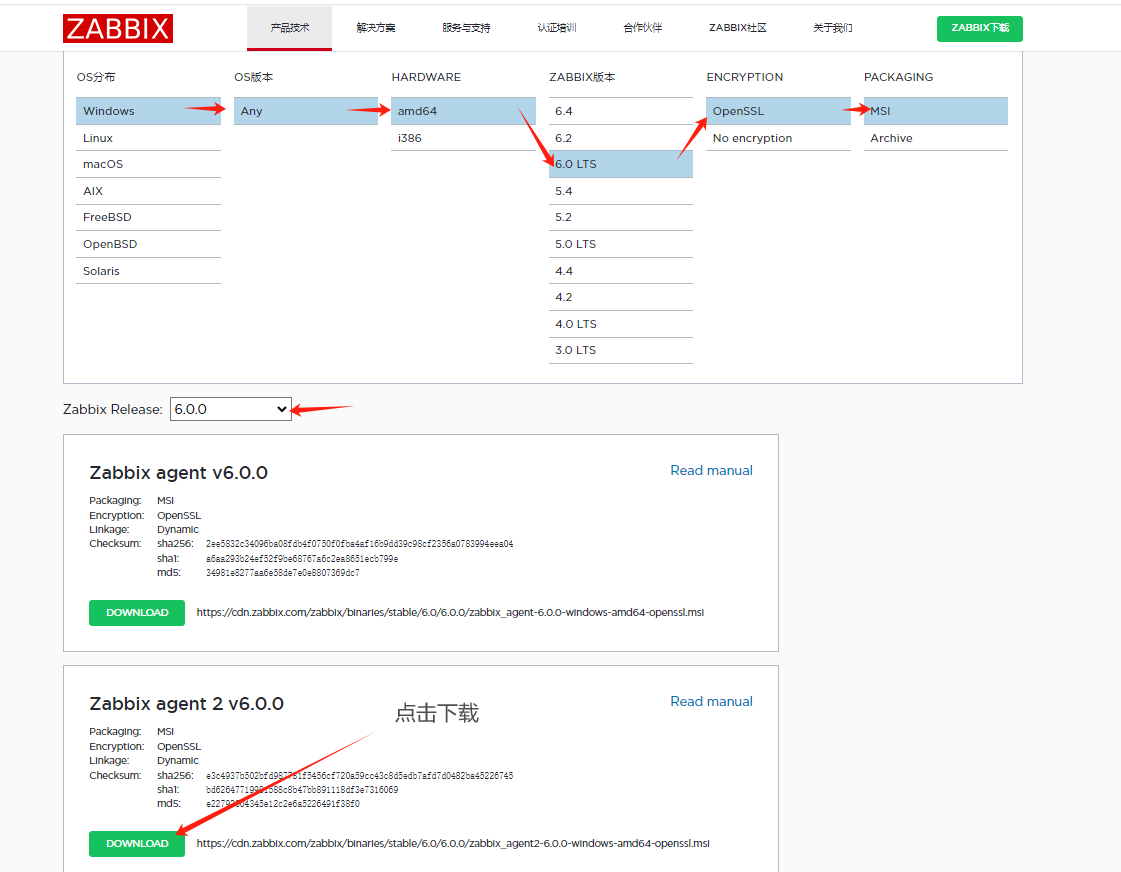1121x872 pixels.
Task: Select MSI packaging
Action: [936, 111]
